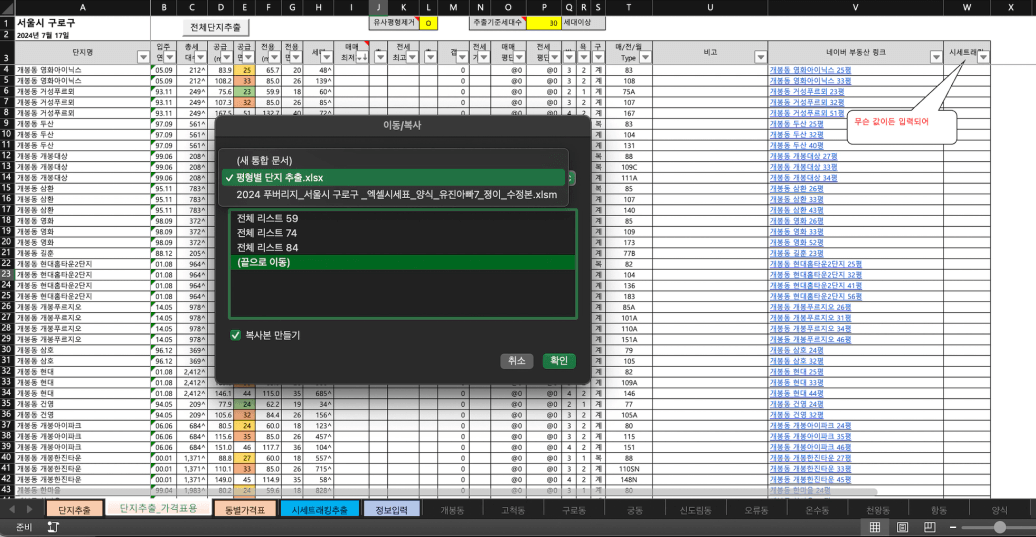Click the previous-sheet navigation arrow
The width and height of the screenshot is (1036, 537).
(12, 509)
